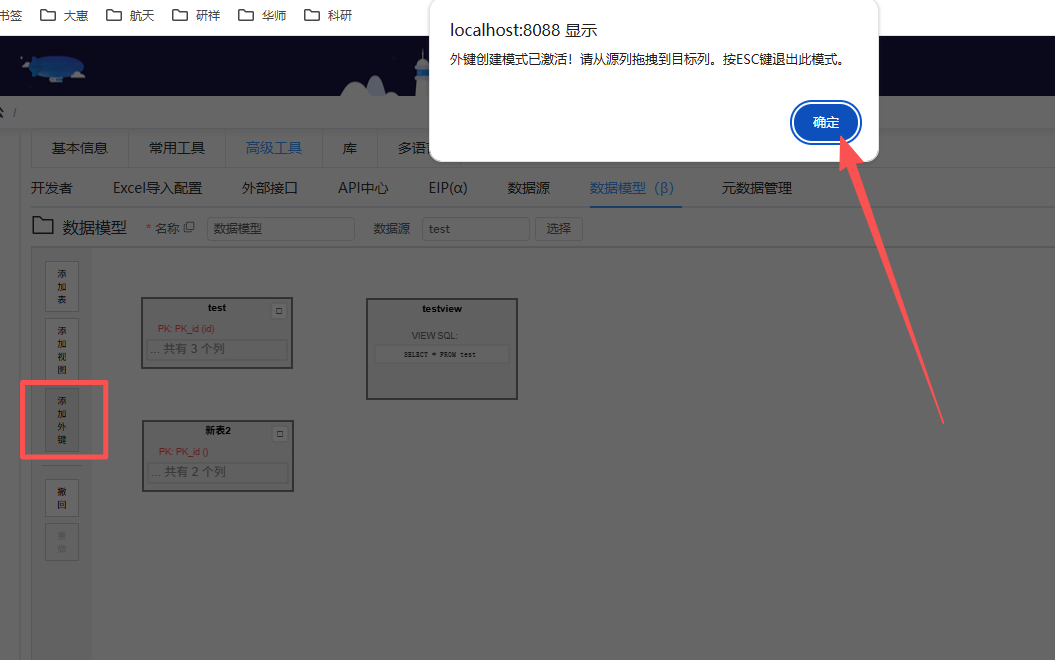Open the 华师 bookmark folder
Screen dimensions: 1055x660
pyautogui.click(x=262, y=15)
